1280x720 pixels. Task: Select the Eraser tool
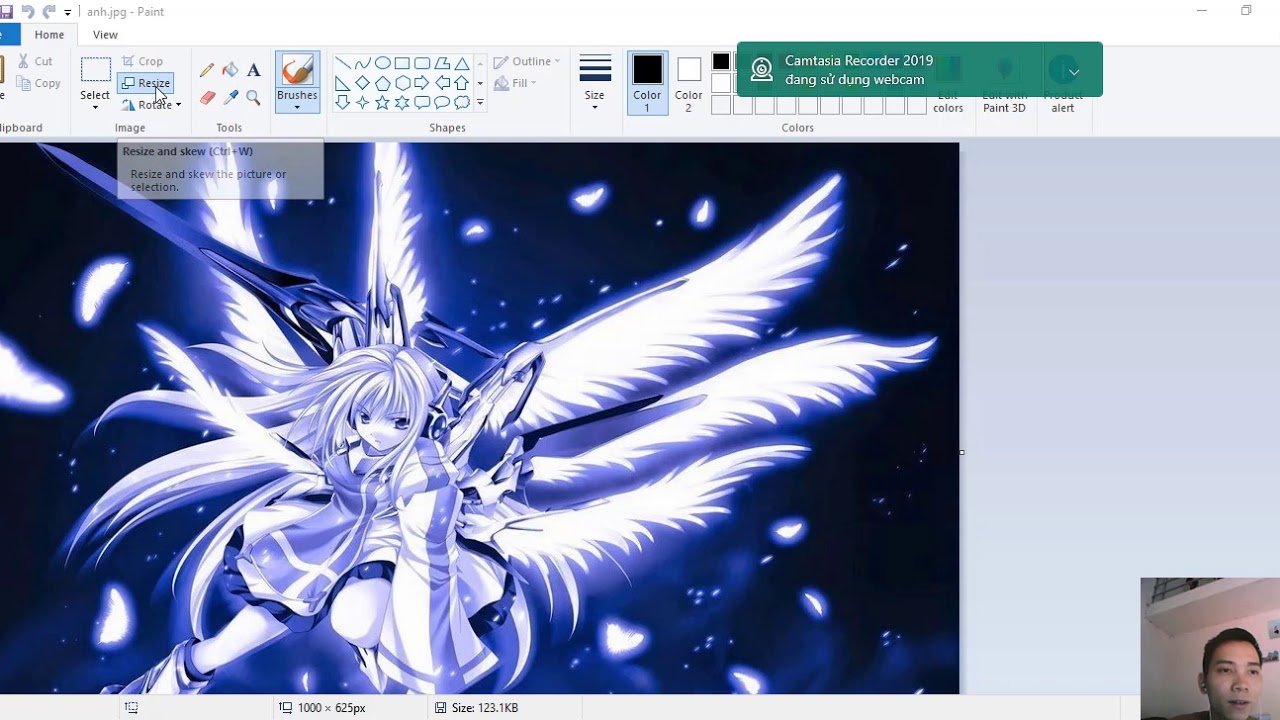coord(207,97)
